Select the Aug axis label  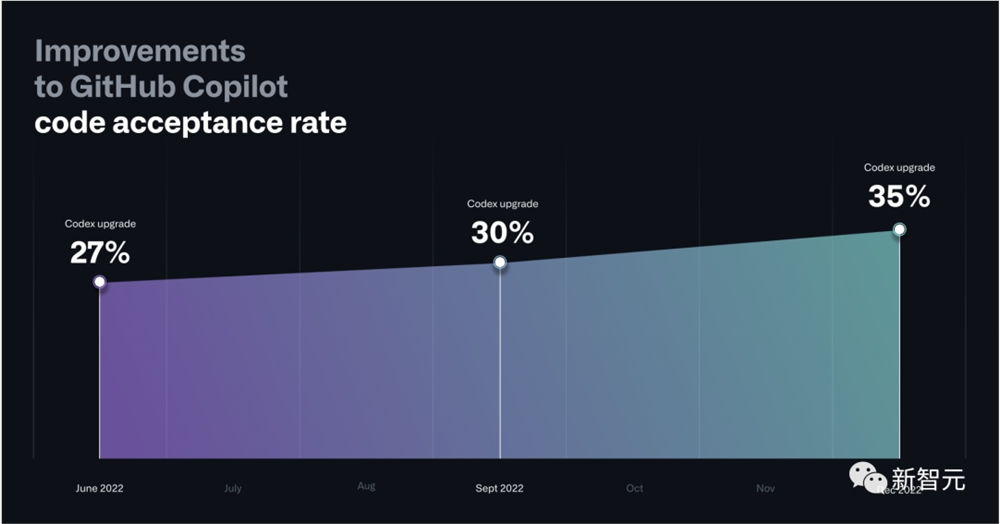point(366,486)
